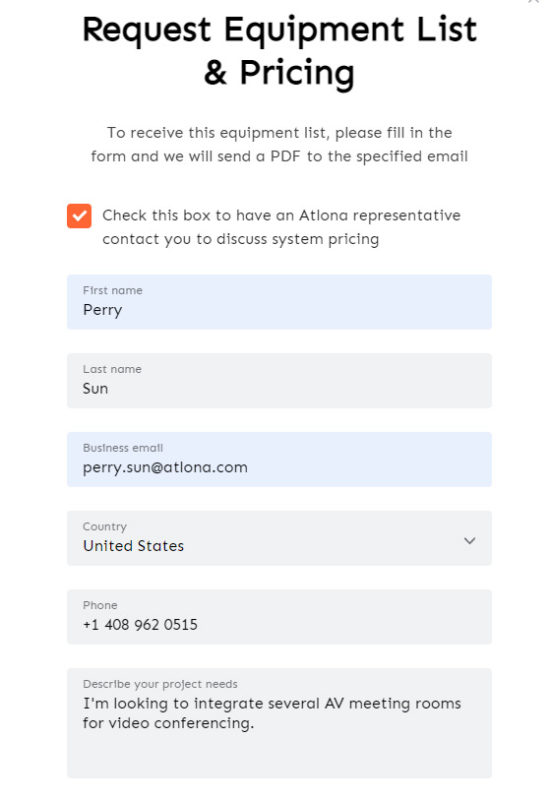Click the perry.sun@atlona.com email text
The image size is (551, 800).
(165, 467)
